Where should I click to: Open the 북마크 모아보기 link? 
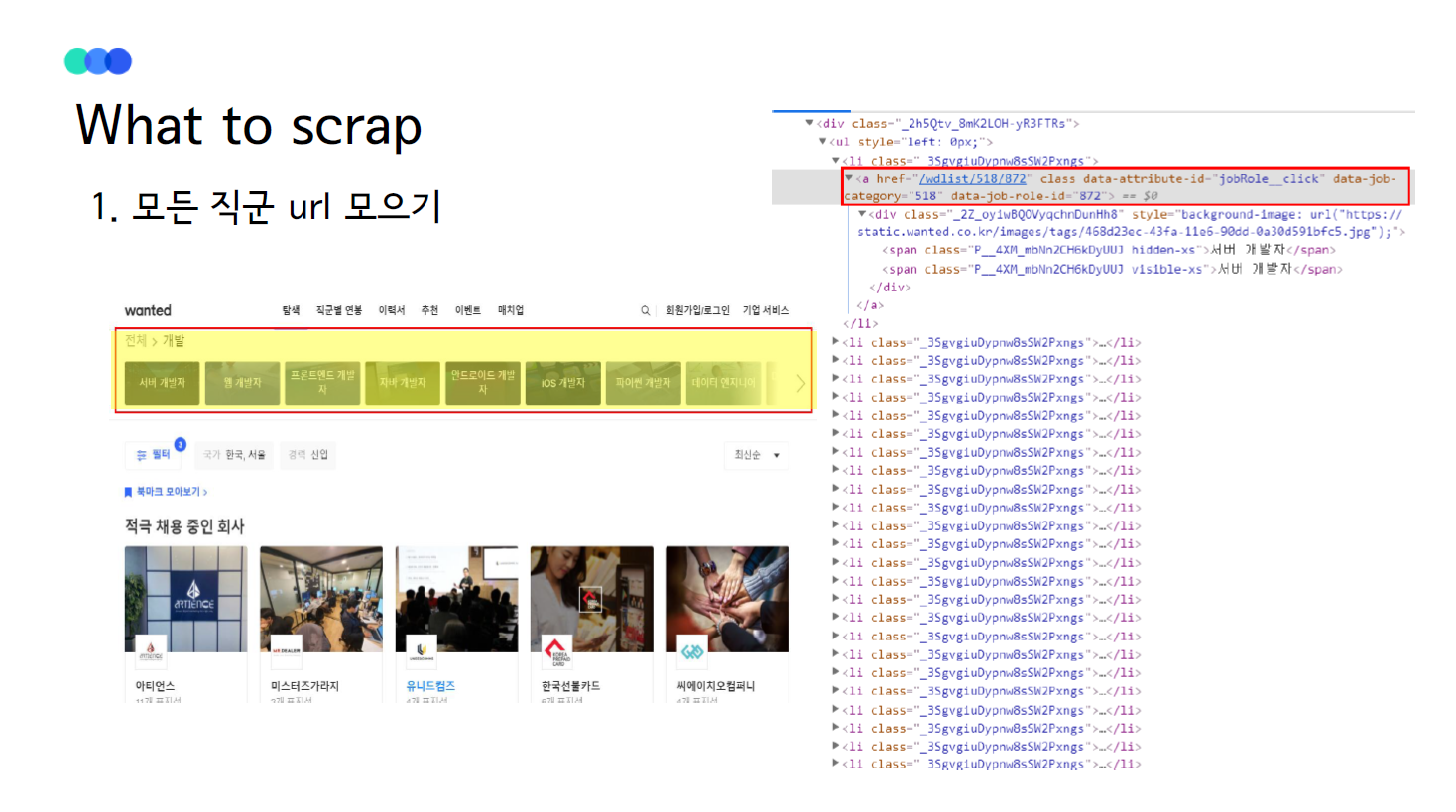point(172,492)
